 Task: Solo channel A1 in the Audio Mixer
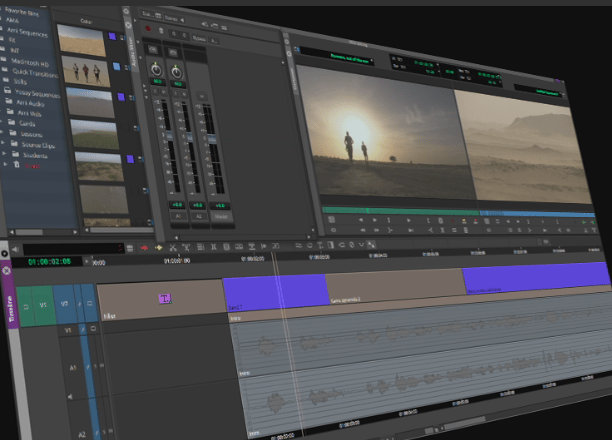(x=155, y=91)
